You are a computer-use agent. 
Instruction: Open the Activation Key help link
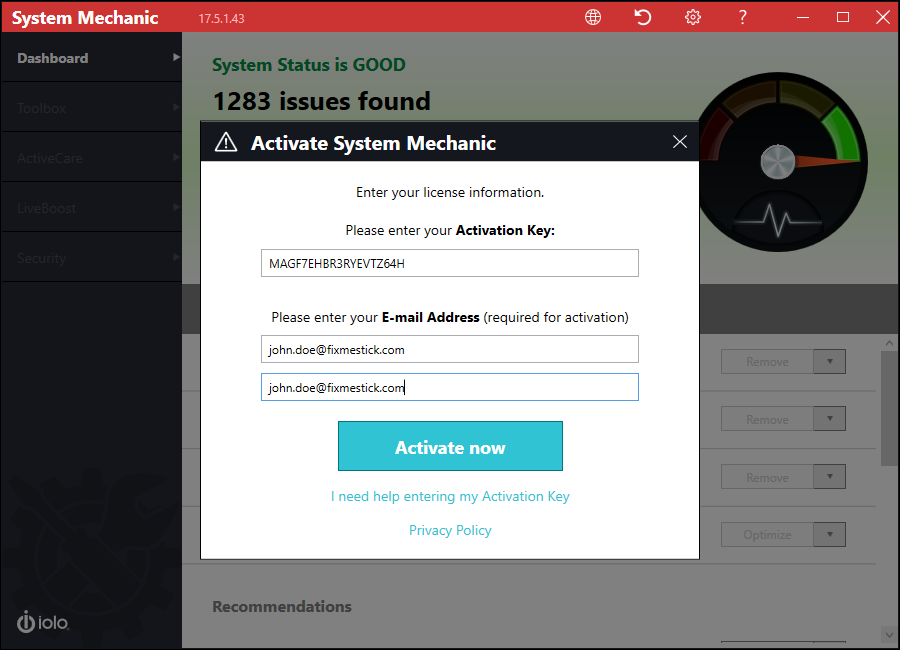[x=450, y=496]
